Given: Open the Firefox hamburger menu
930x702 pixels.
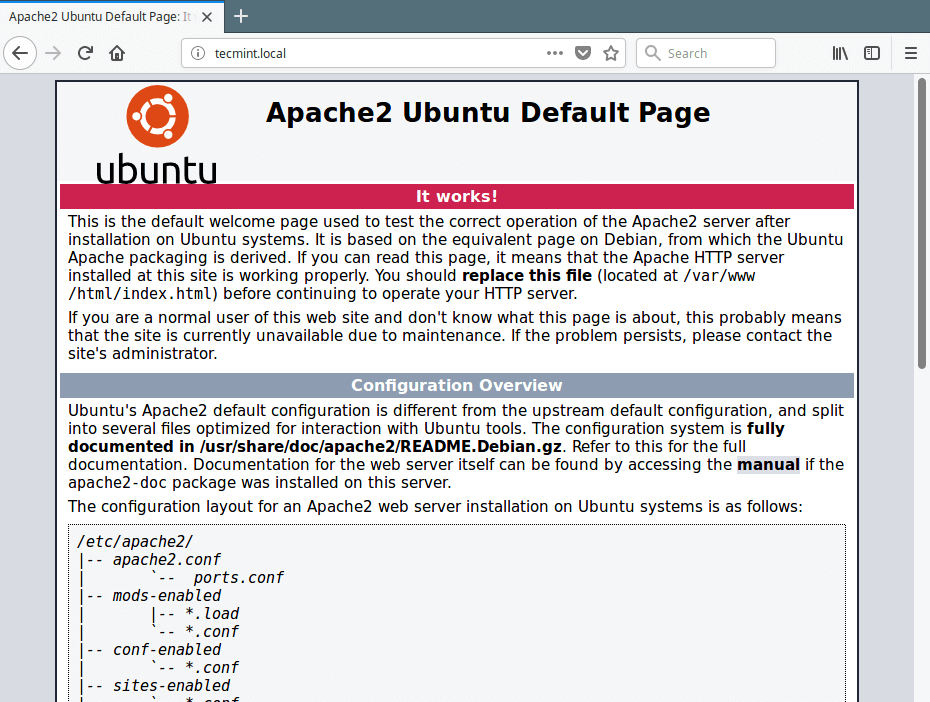Looking at the screenshot, I should (911, 53).
